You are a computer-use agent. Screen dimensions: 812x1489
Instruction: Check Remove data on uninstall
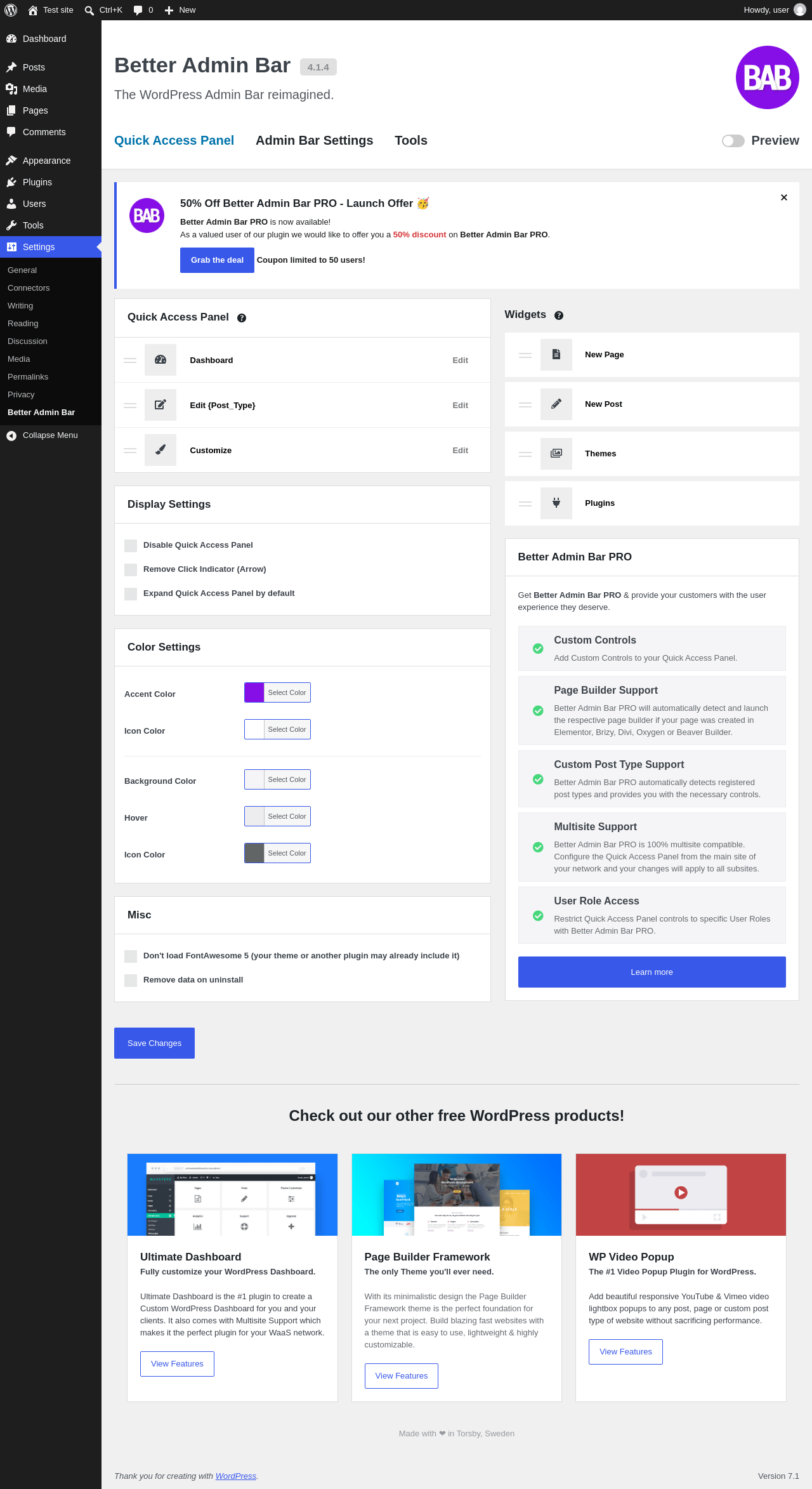pos(131,981)
